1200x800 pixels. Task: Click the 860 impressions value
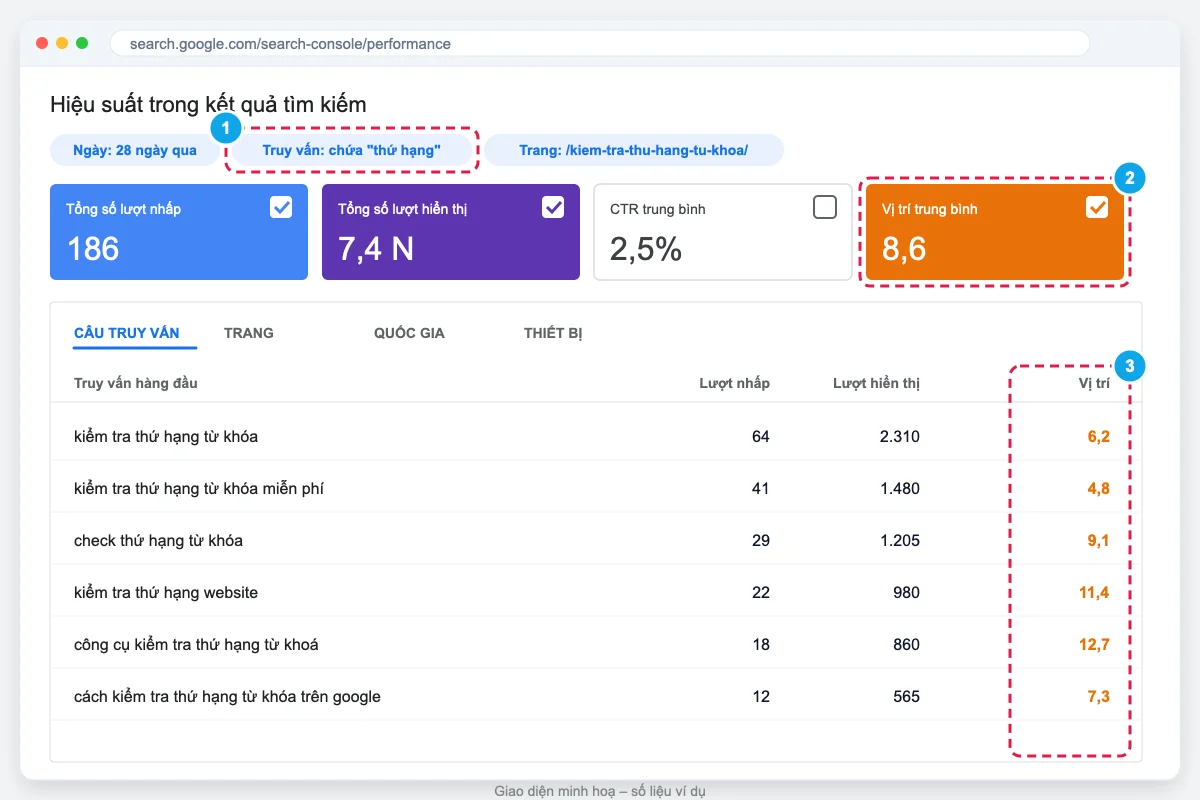907,644
